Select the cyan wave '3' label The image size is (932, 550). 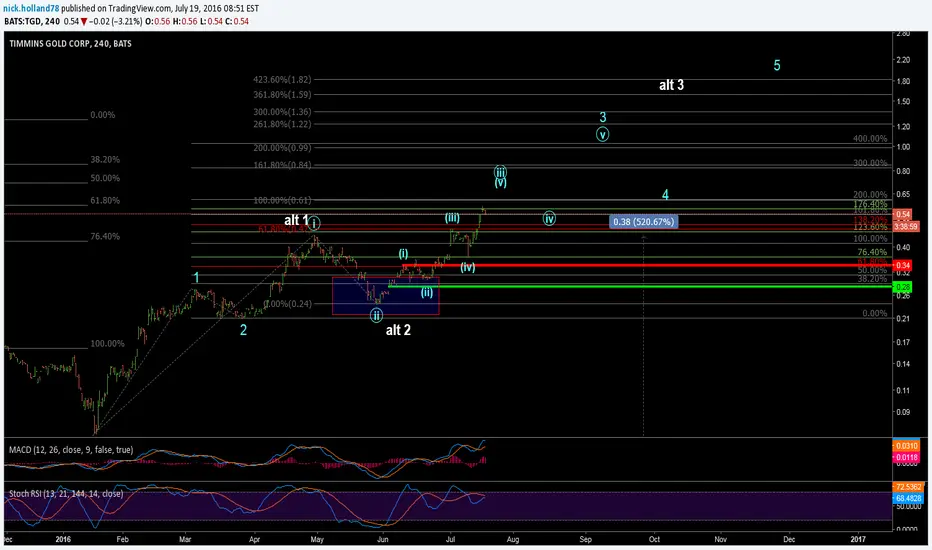click(x=603, y=117)
